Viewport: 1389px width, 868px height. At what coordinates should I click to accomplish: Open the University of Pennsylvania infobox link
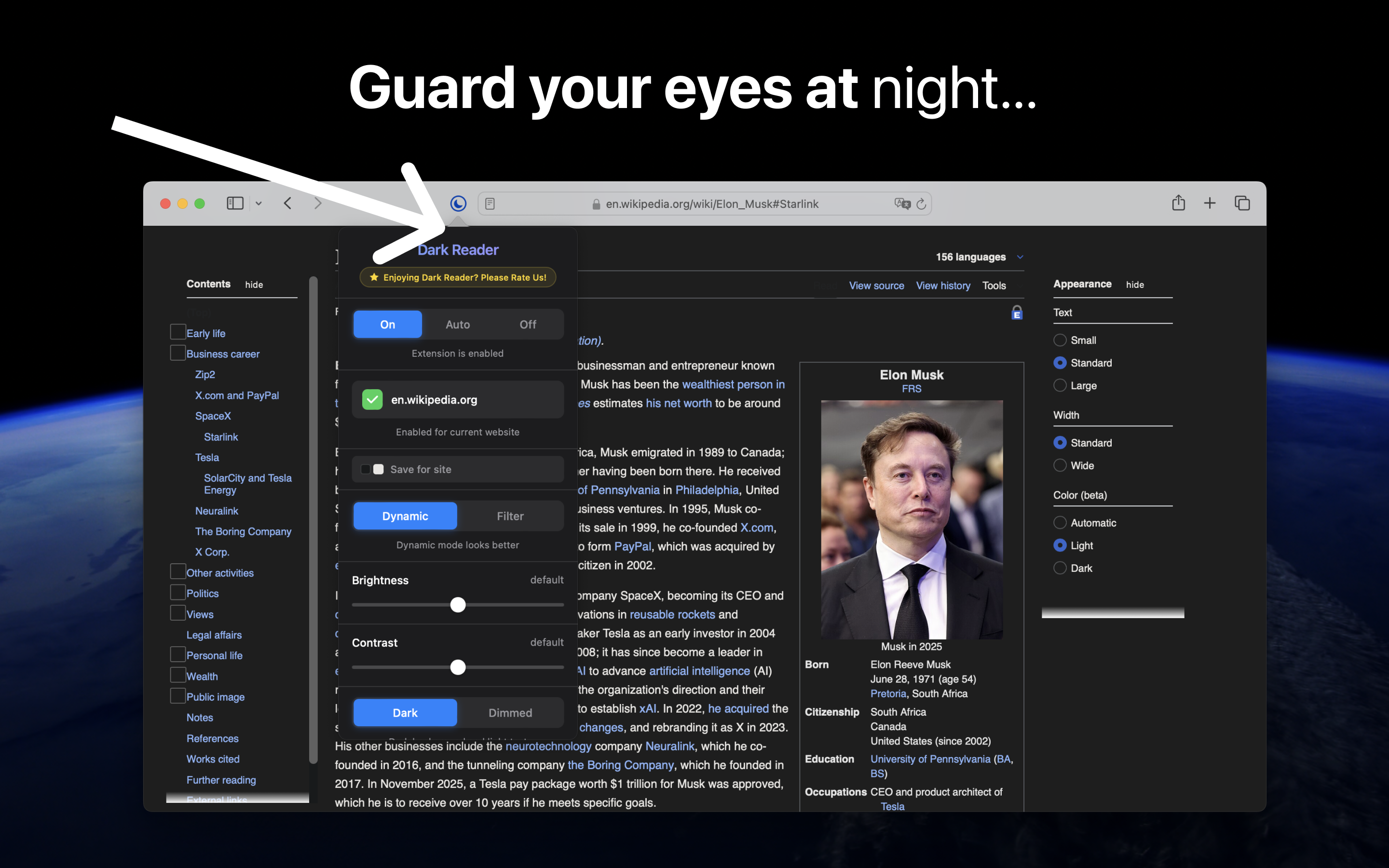930,759
